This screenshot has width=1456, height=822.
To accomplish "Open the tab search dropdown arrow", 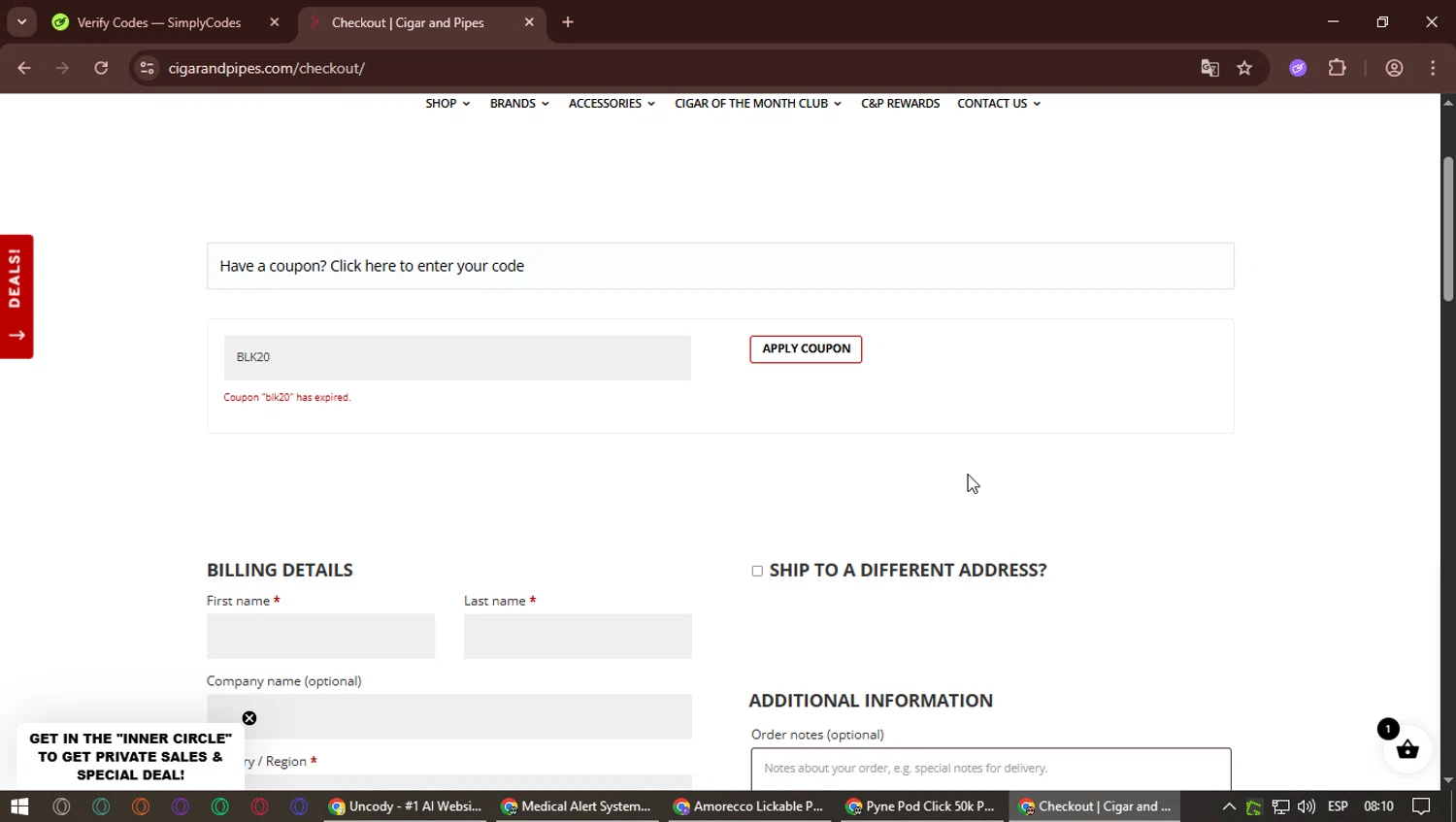I will [x=21, y=21].
